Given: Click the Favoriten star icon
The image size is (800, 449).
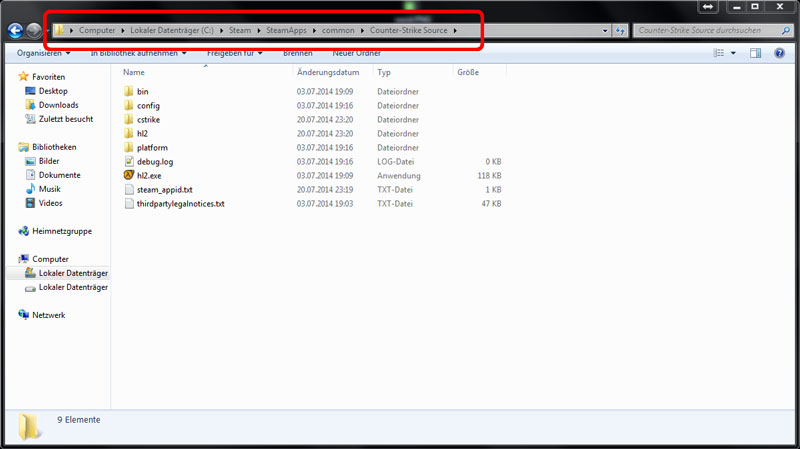Looking at the screenshot, I should (23, 77).
